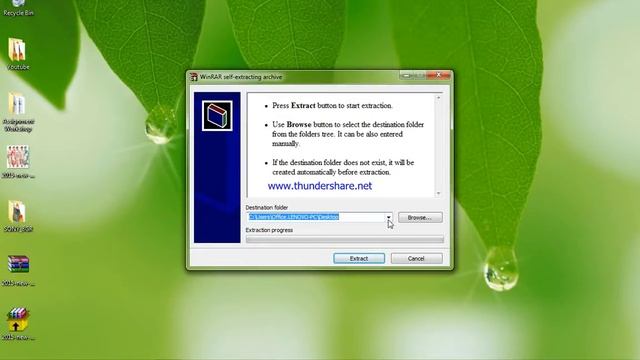
Task: Click the Extraction progress bar
Action: [x=345, y=240]
